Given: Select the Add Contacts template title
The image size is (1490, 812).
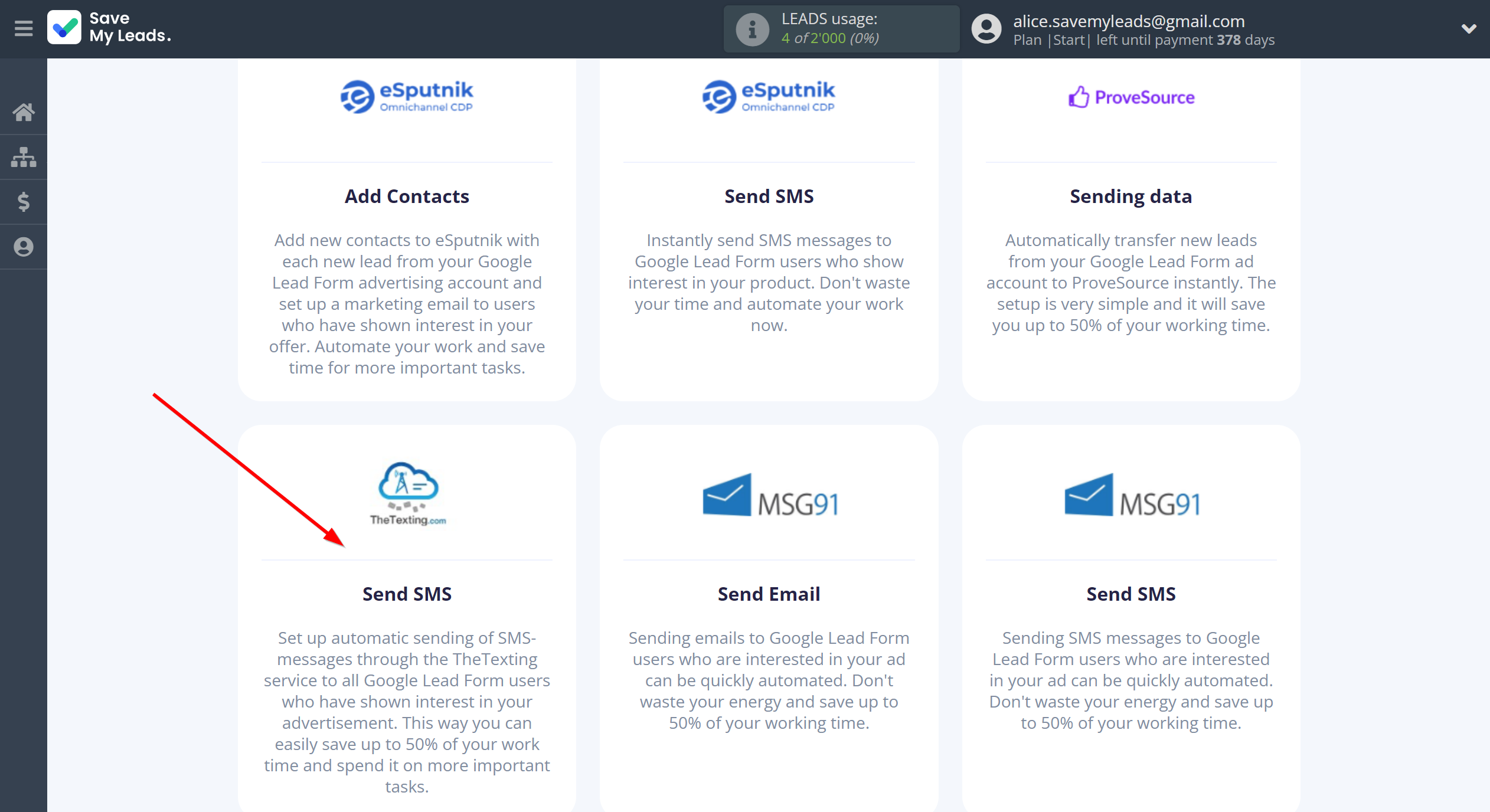Looking at the screenshot, I should pyautogui.click(x=407, y=197).
